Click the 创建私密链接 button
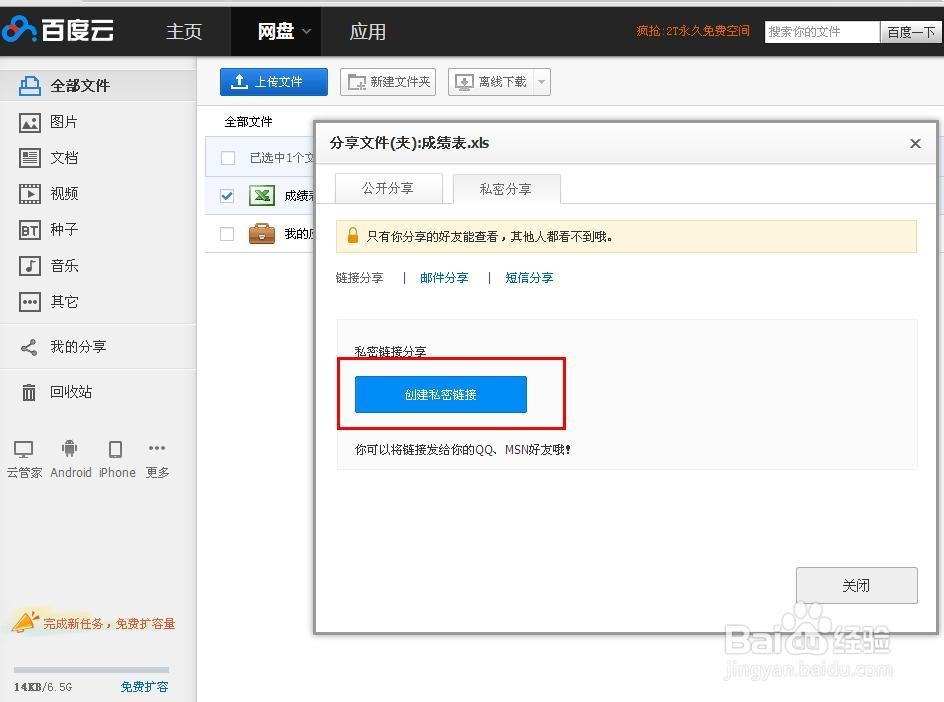Screen dimensions: 944x702 point(440,395)
